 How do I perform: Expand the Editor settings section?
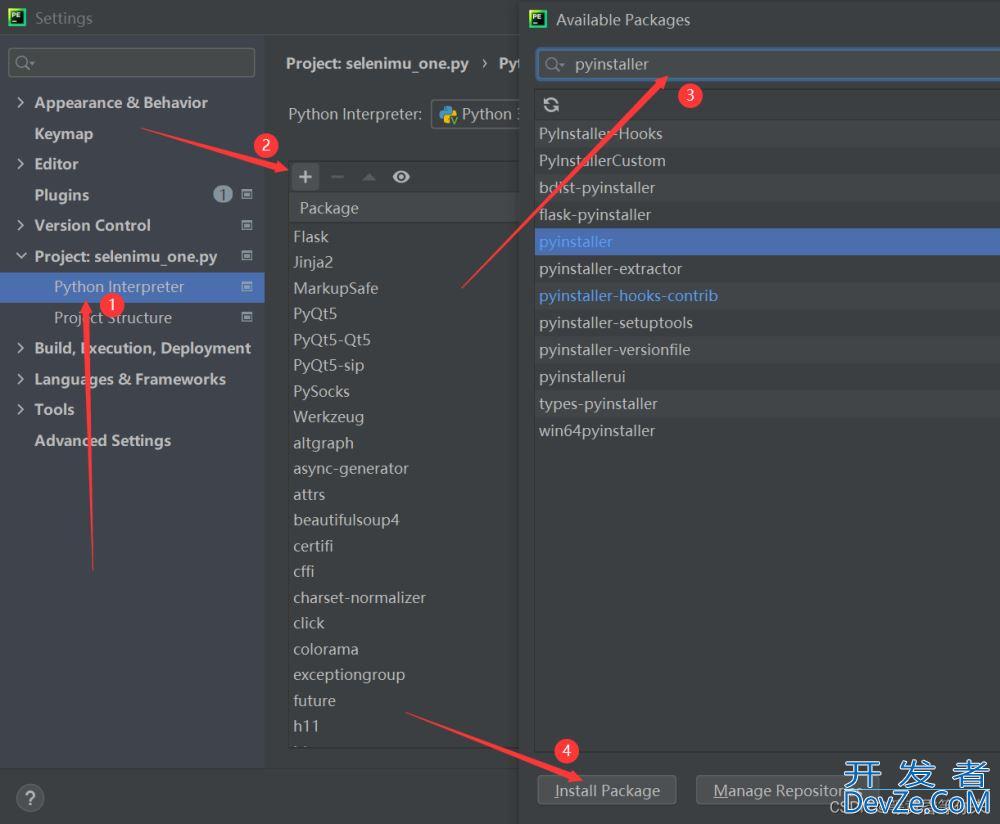20,164
